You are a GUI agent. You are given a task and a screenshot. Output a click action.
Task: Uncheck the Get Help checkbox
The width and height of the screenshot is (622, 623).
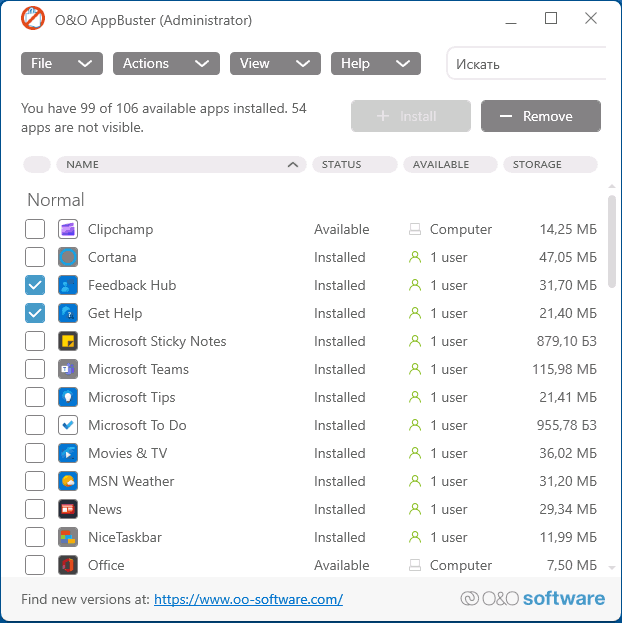[x=35, y=313]
